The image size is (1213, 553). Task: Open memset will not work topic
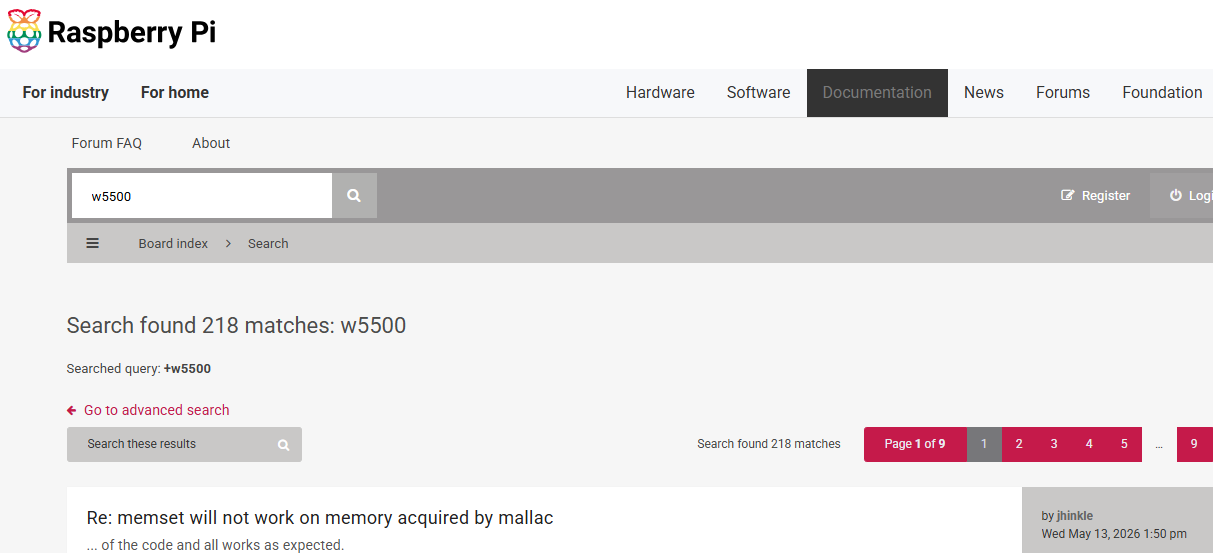coord(320,518)
